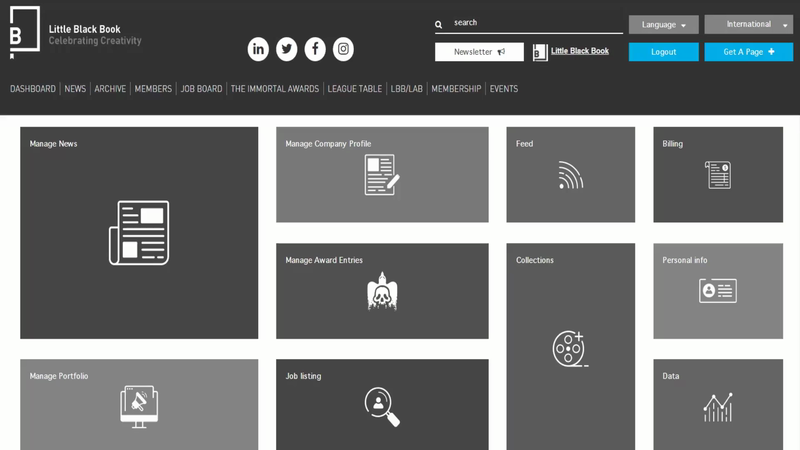Open the Members menu item
This screenshot has height=450, width=800.
click(153, 89)
